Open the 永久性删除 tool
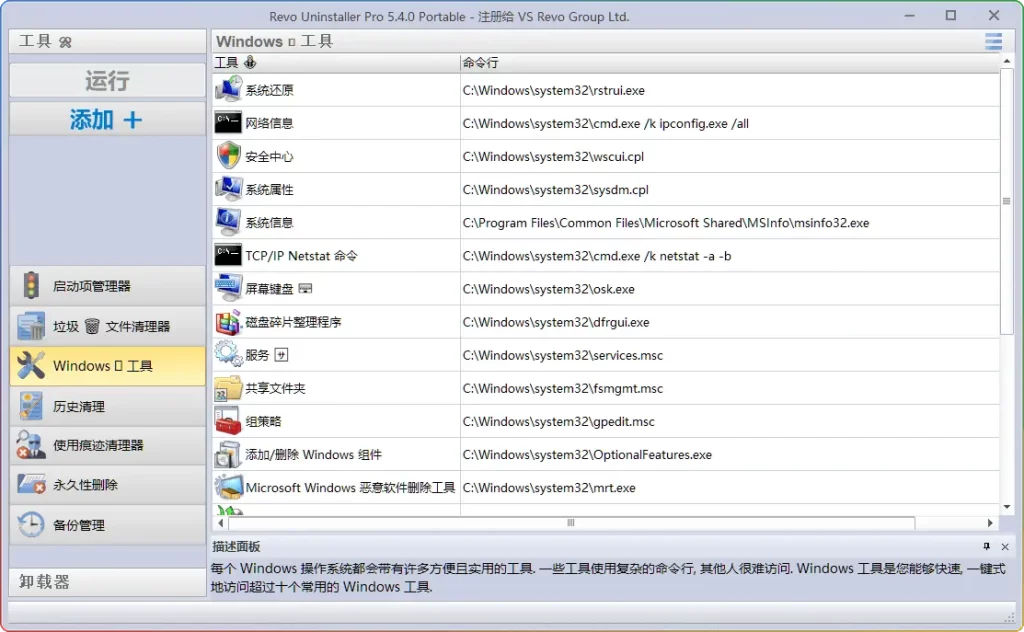This screenshot has height=632, width=1024. pos(108,484)
